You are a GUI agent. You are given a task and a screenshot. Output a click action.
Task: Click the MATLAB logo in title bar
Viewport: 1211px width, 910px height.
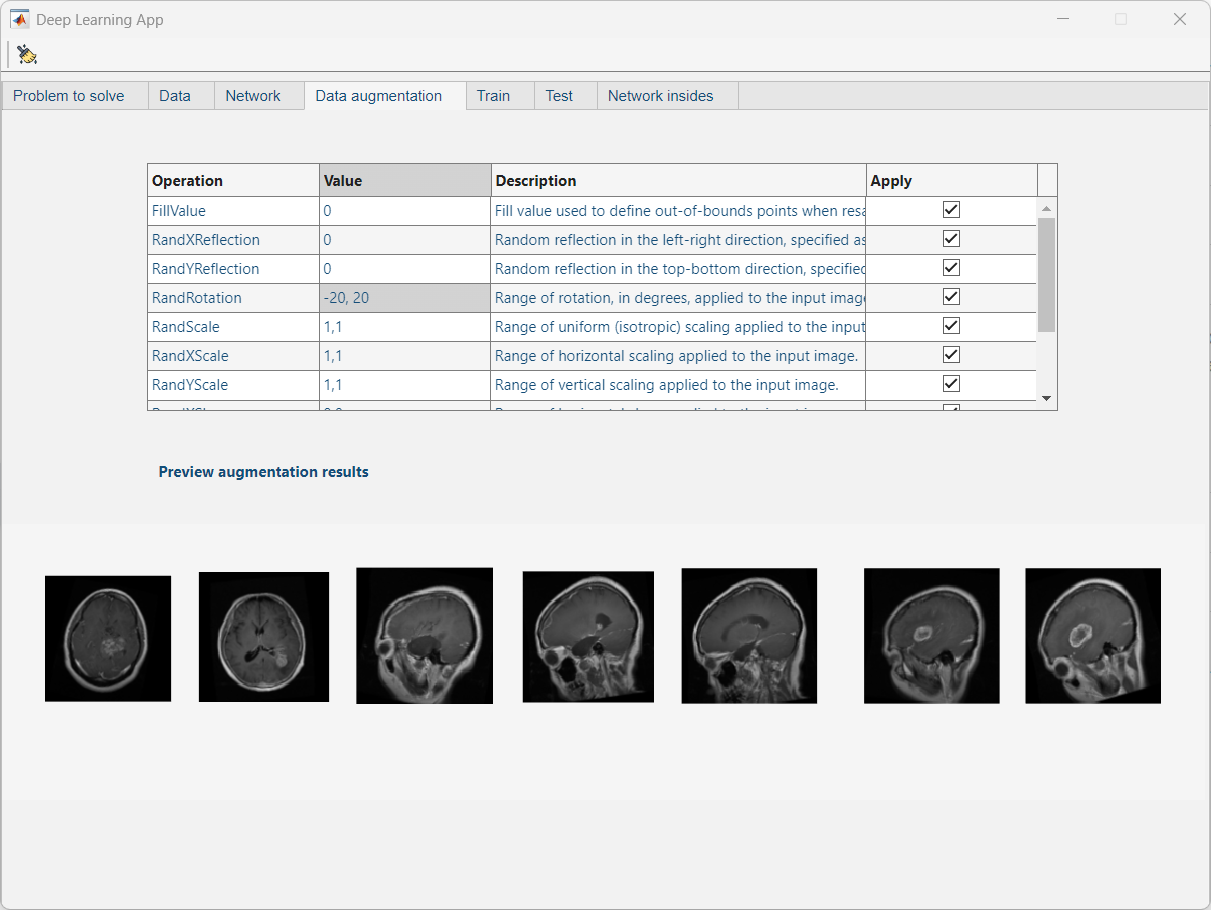click(x=20, y=19)
